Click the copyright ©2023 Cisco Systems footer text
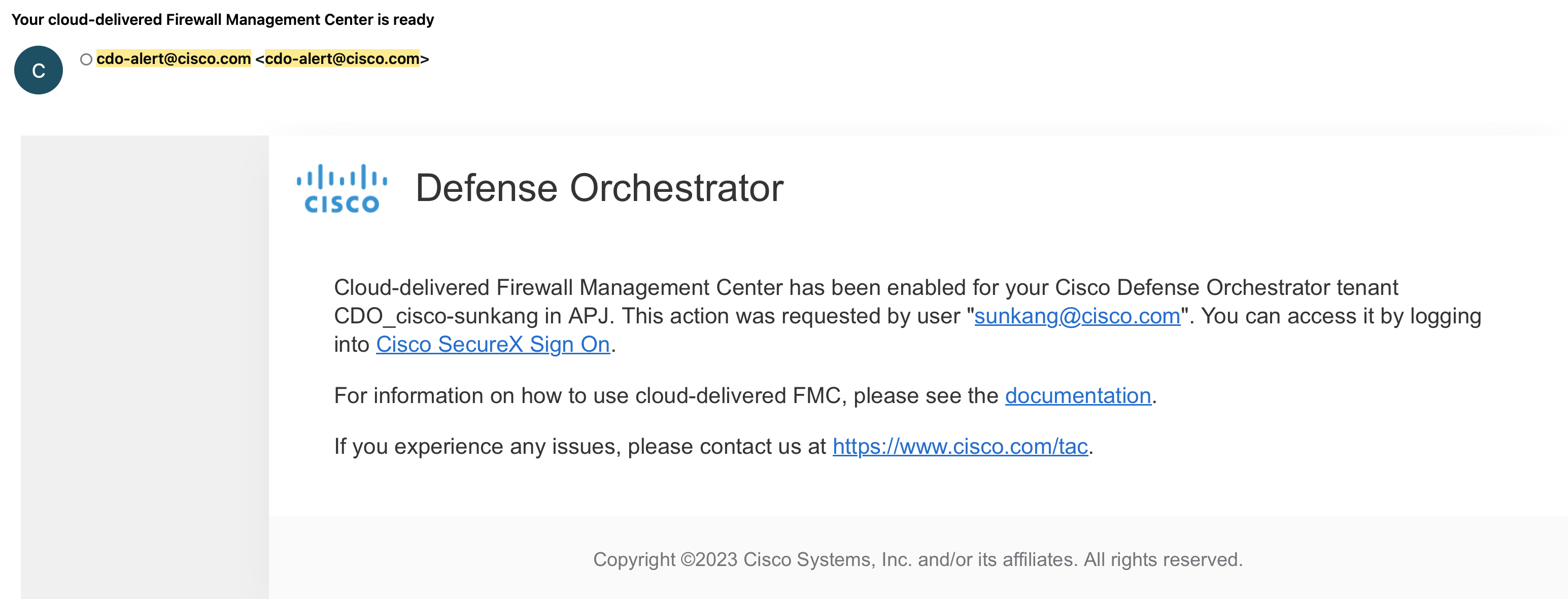This screenshot has width=1568, height=599. (x=918, y=559)
